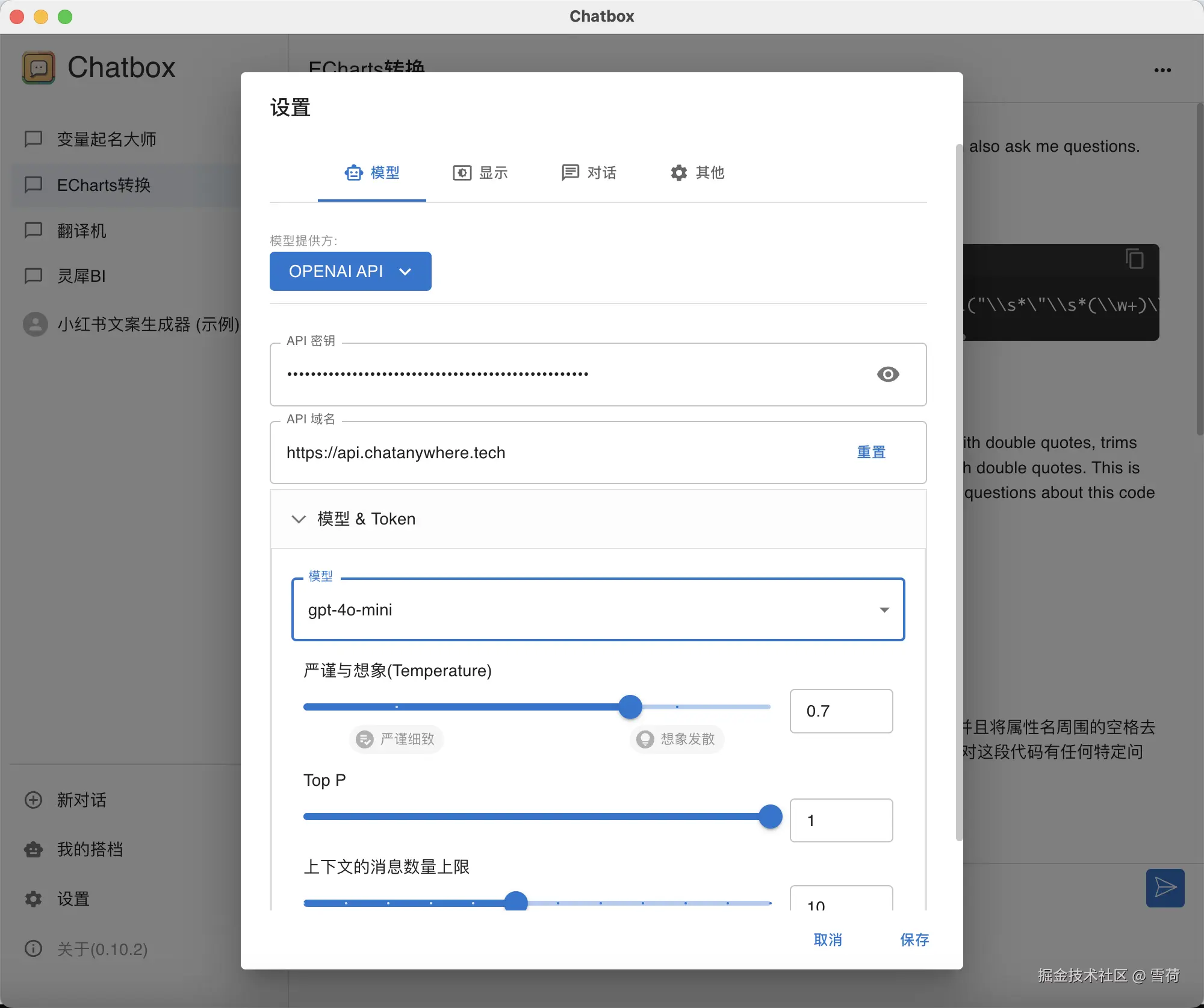The image size is (1204, 1008).
Task: Open the three-dot conversation menu
Action: [1162, 70]
